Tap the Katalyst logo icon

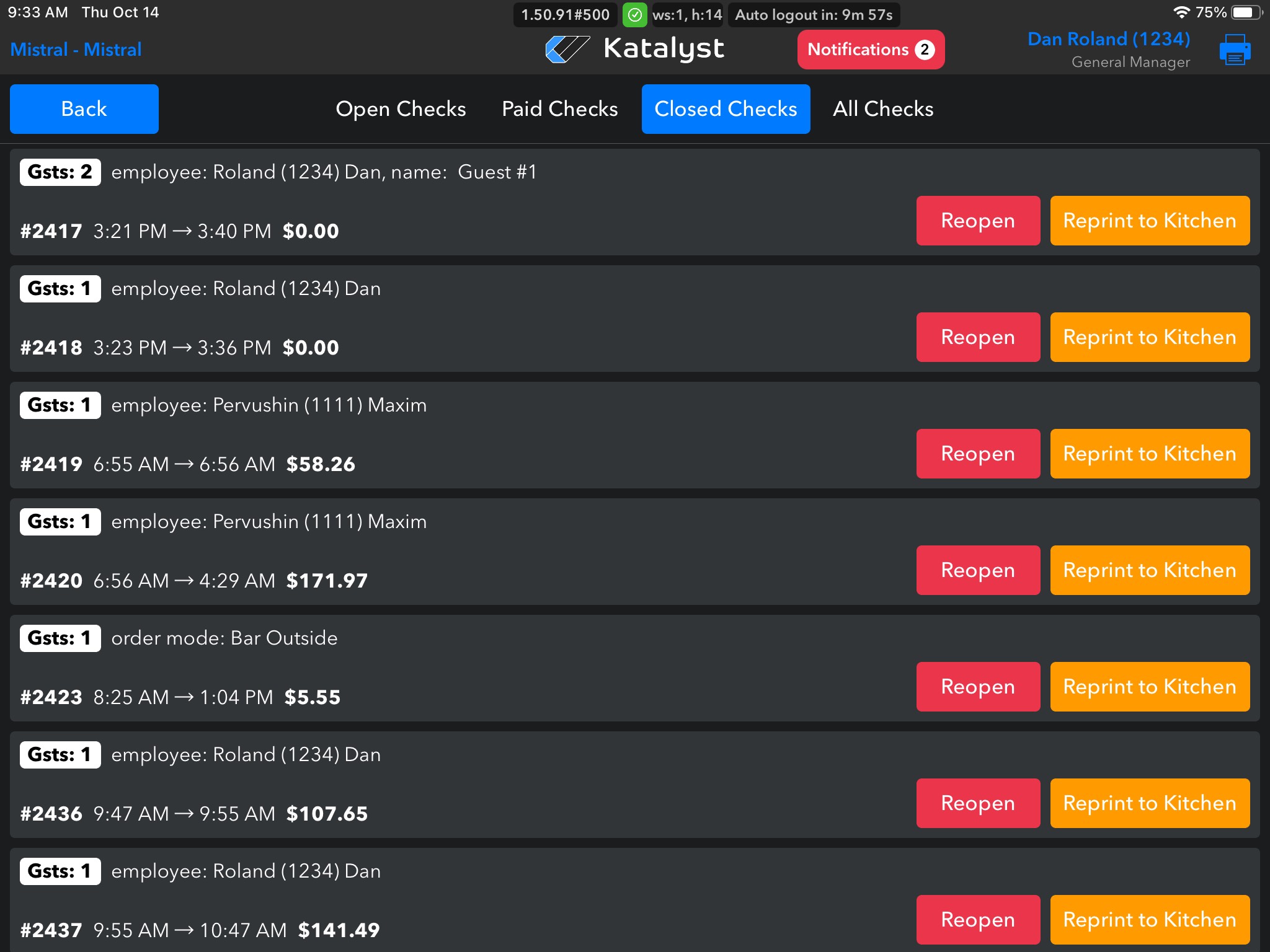[567, 49]
